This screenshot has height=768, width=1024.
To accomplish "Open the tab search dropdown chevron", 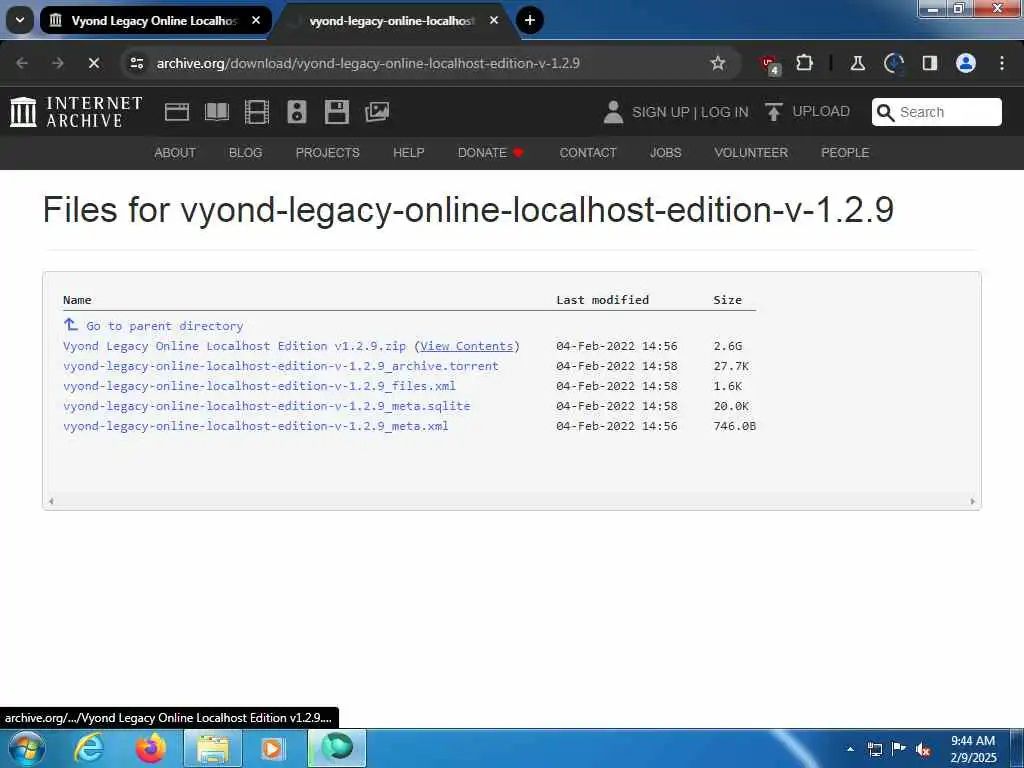I will point(20,20).
